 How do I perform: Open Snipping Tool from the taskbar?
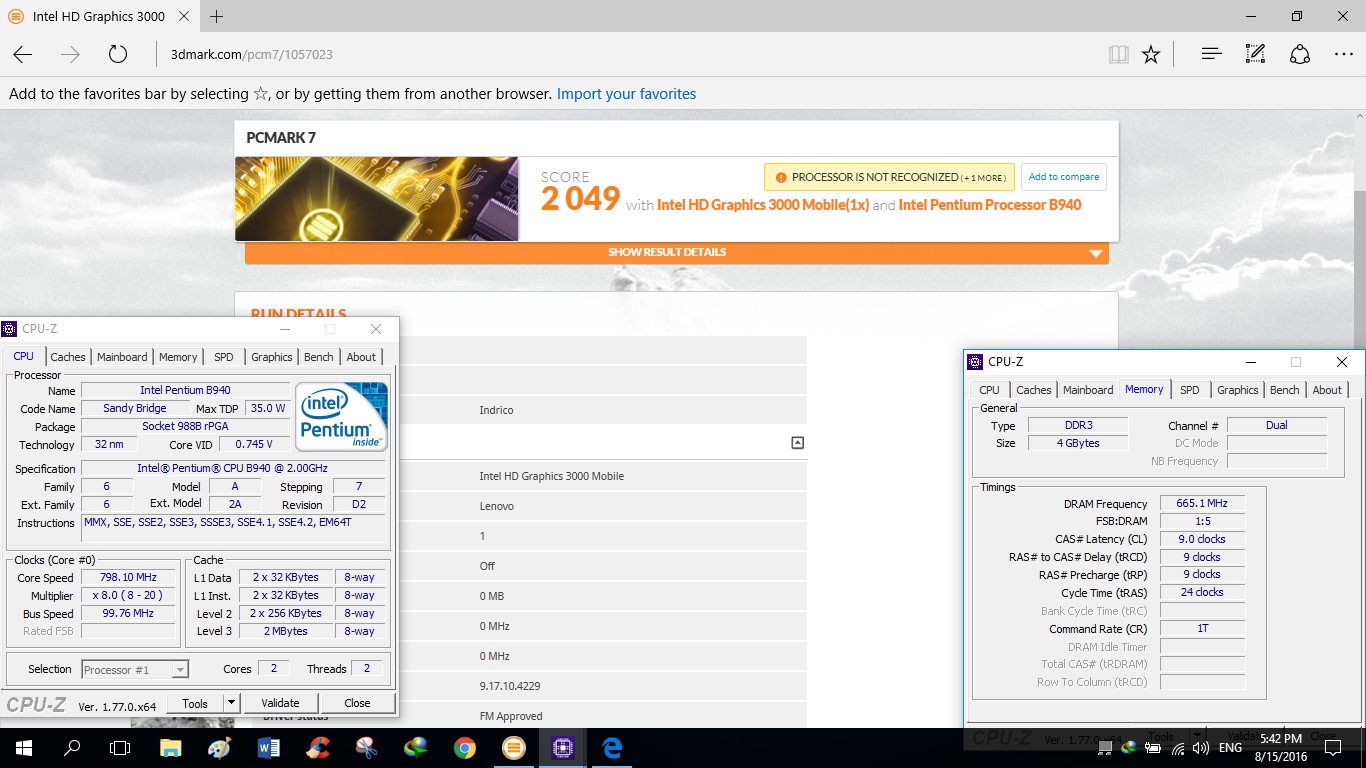367,747
